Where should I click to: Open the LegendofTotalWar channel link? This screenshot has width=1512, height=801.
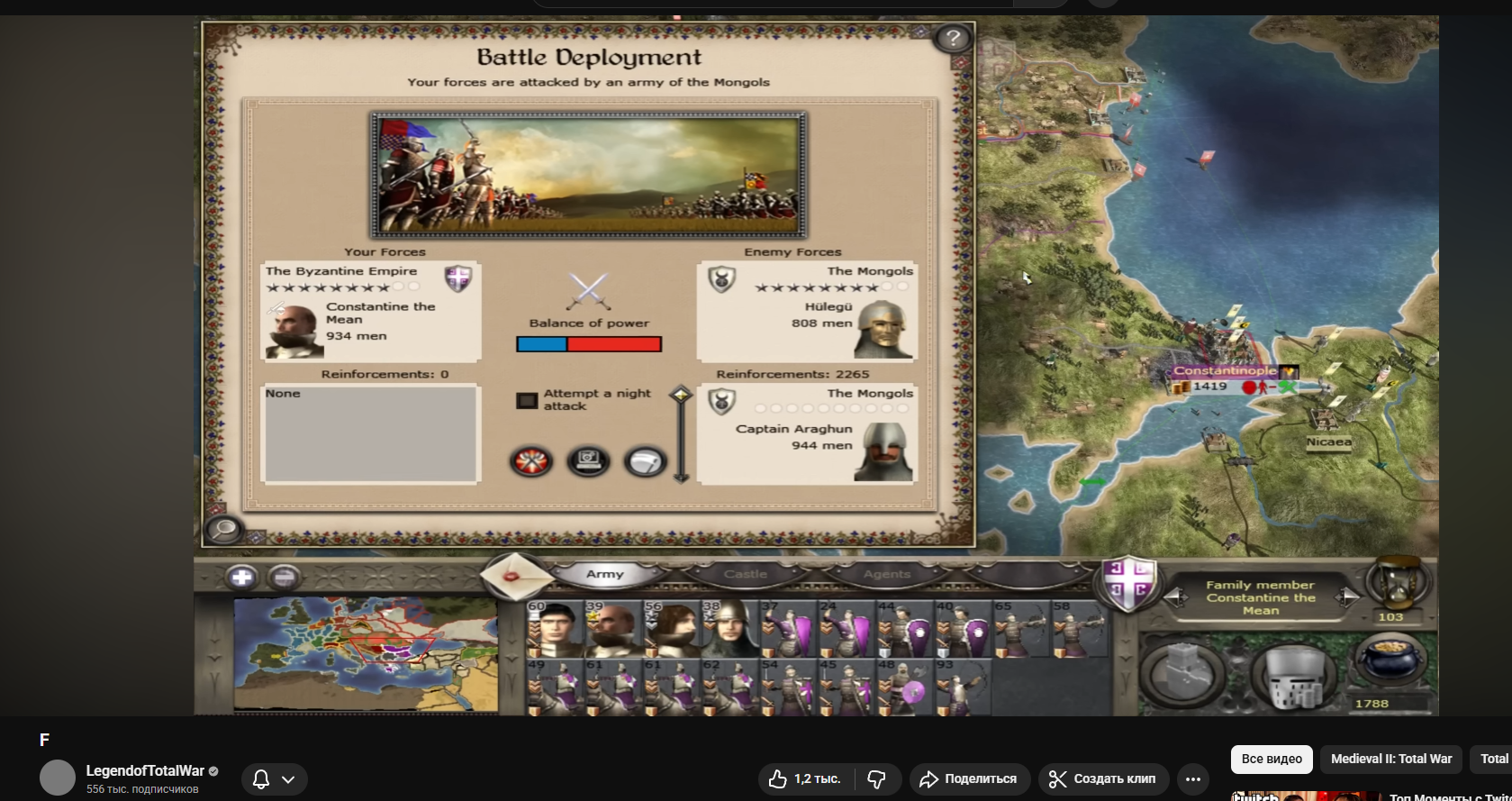click(x=145, y=771)
